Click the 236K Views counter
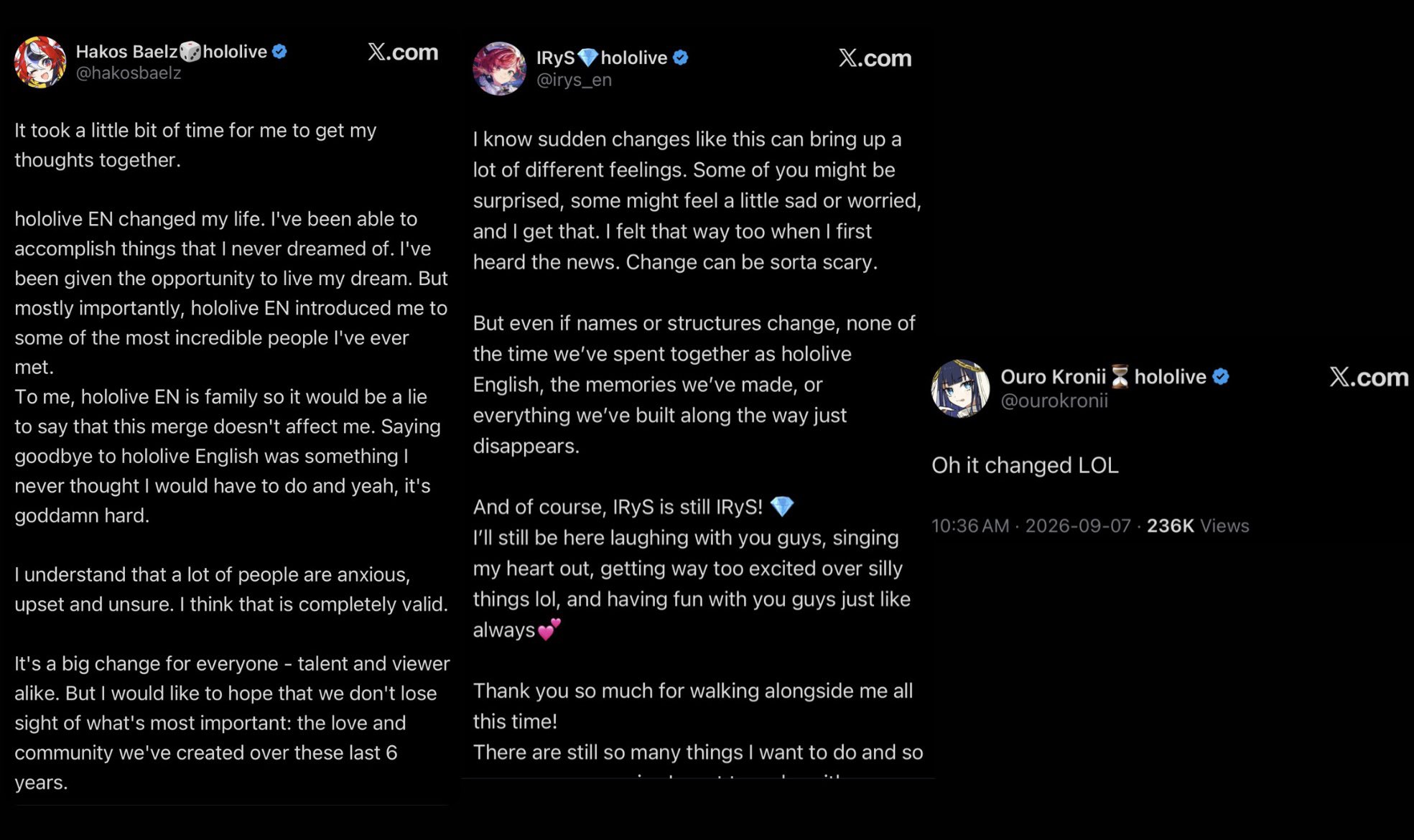 pos(1198,526)
